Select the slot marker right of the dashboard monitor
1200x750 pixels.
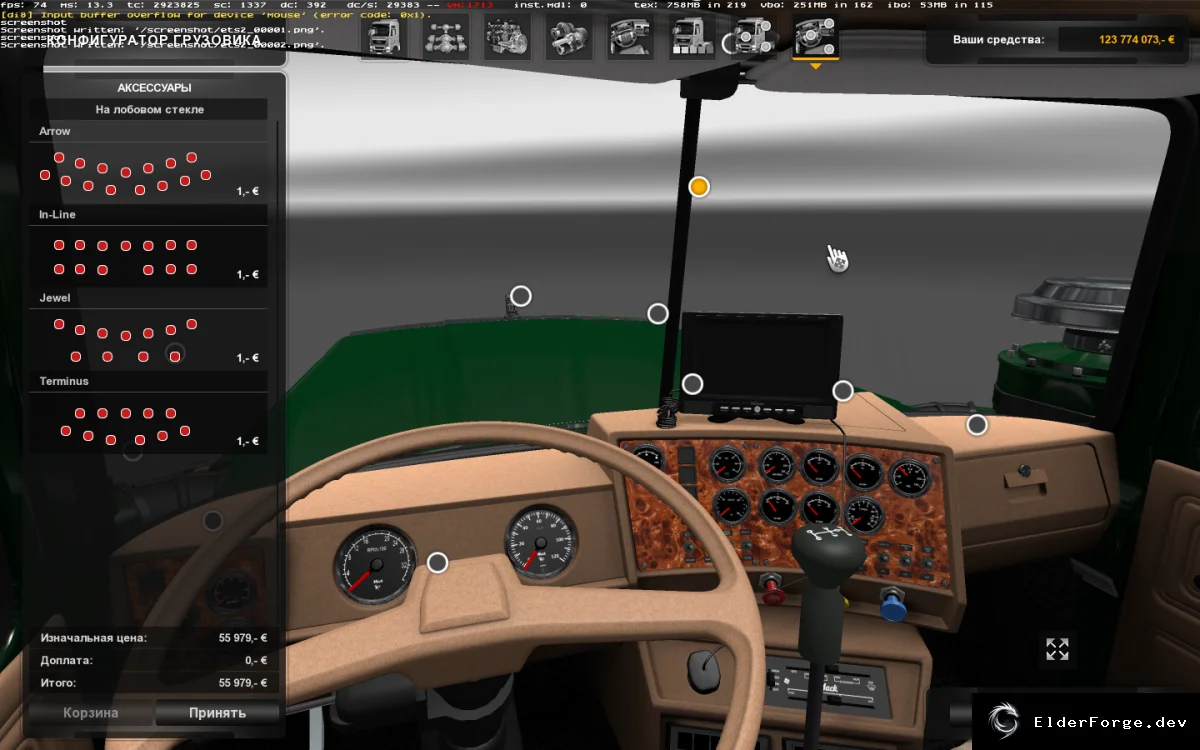(843, 391)
